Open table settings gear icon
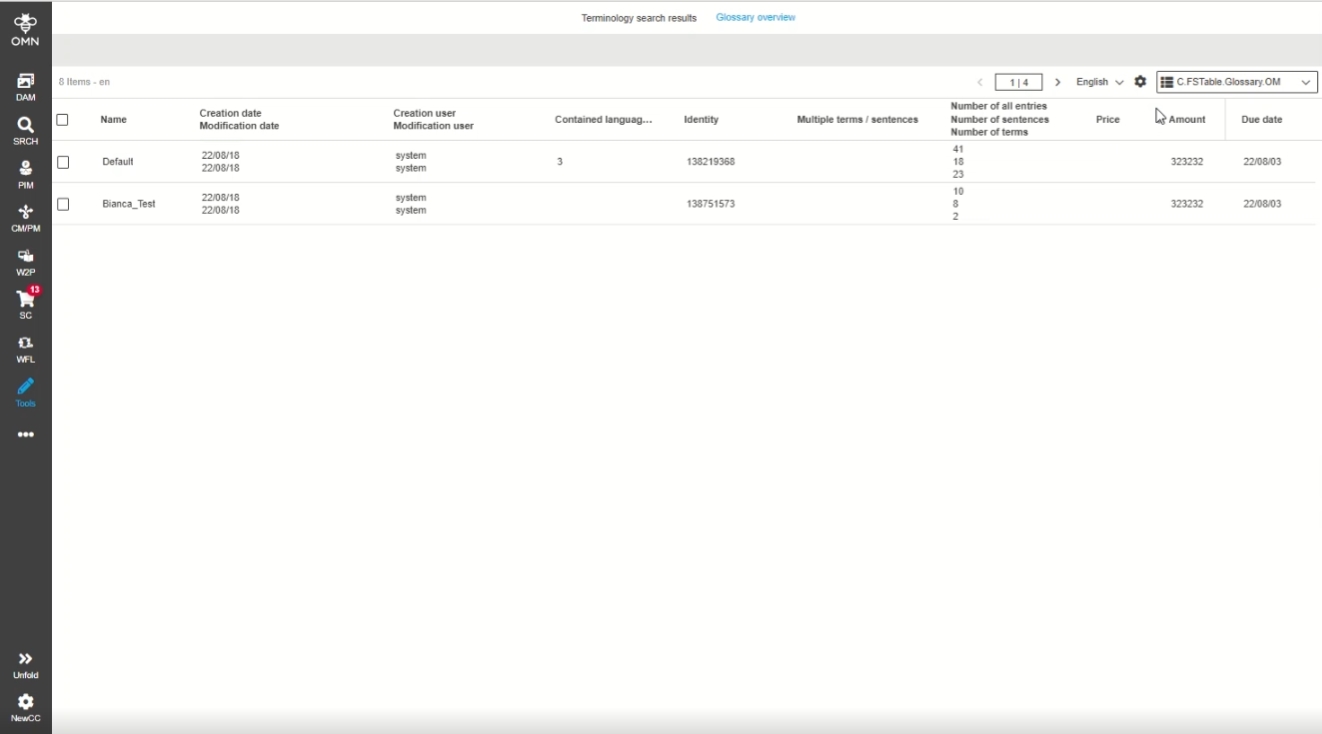The height and width of the screenshot is (734, 1322). [x=1140, y=82]
